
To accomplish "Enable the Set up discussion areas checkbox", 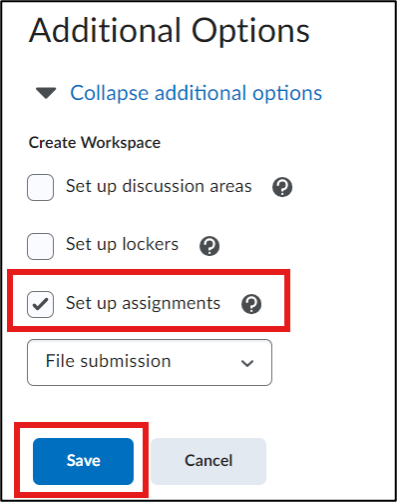I will 40,187.
